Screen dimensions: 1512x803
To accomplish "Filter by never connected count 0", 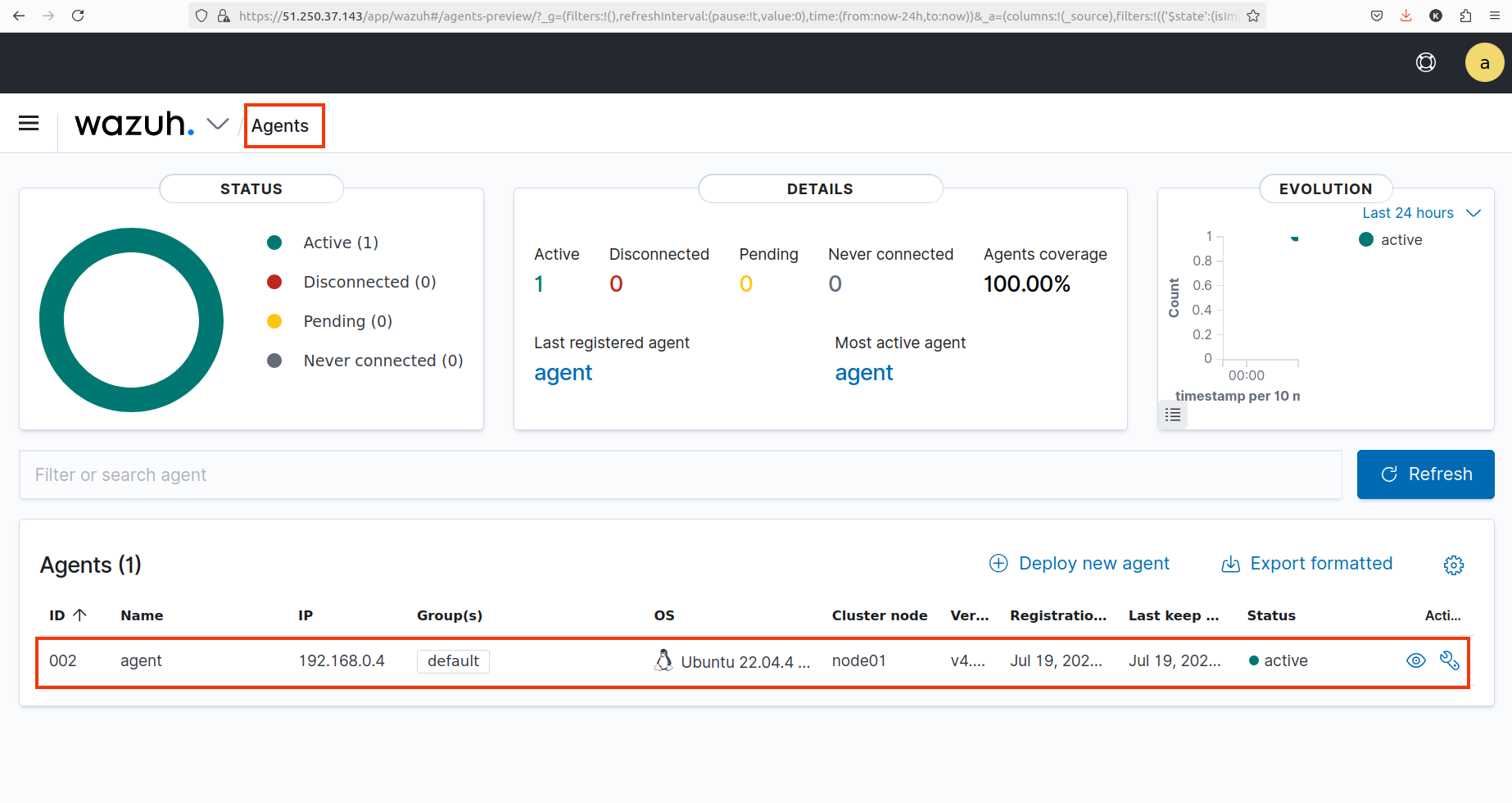I will click(x=835, y=284).
